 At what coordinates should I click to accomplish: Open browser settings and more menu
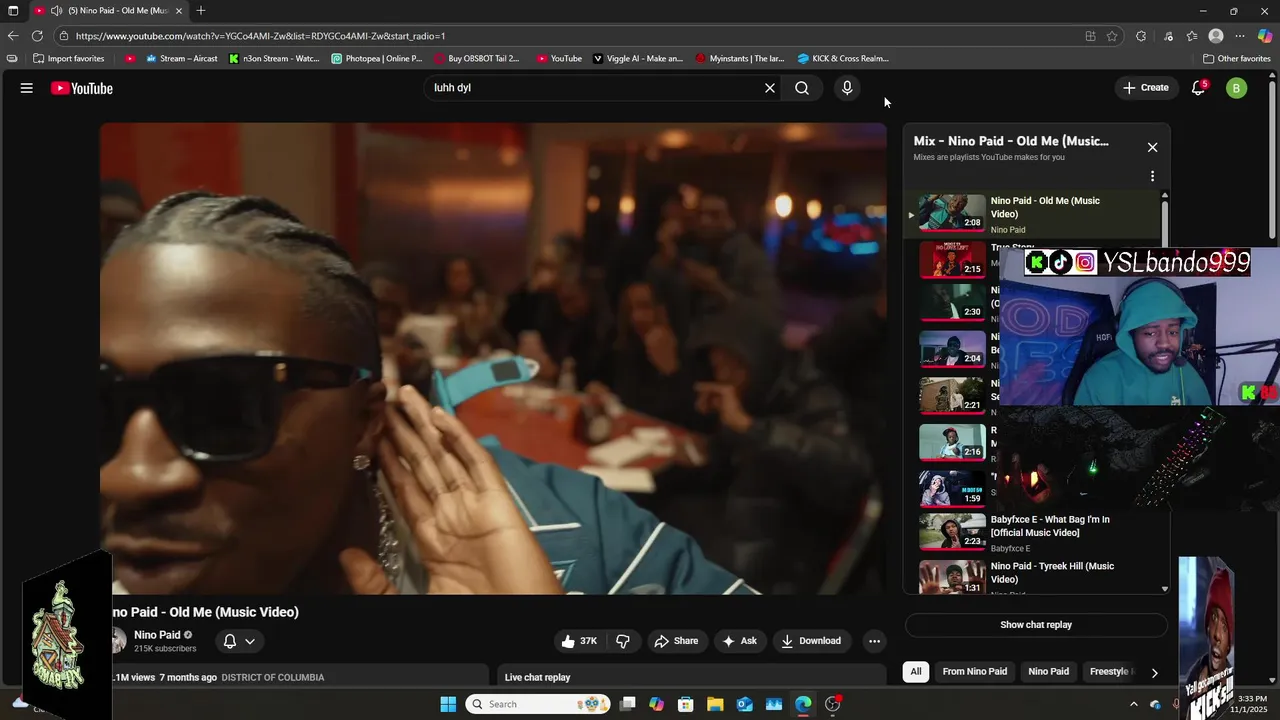pos(1240,36)
